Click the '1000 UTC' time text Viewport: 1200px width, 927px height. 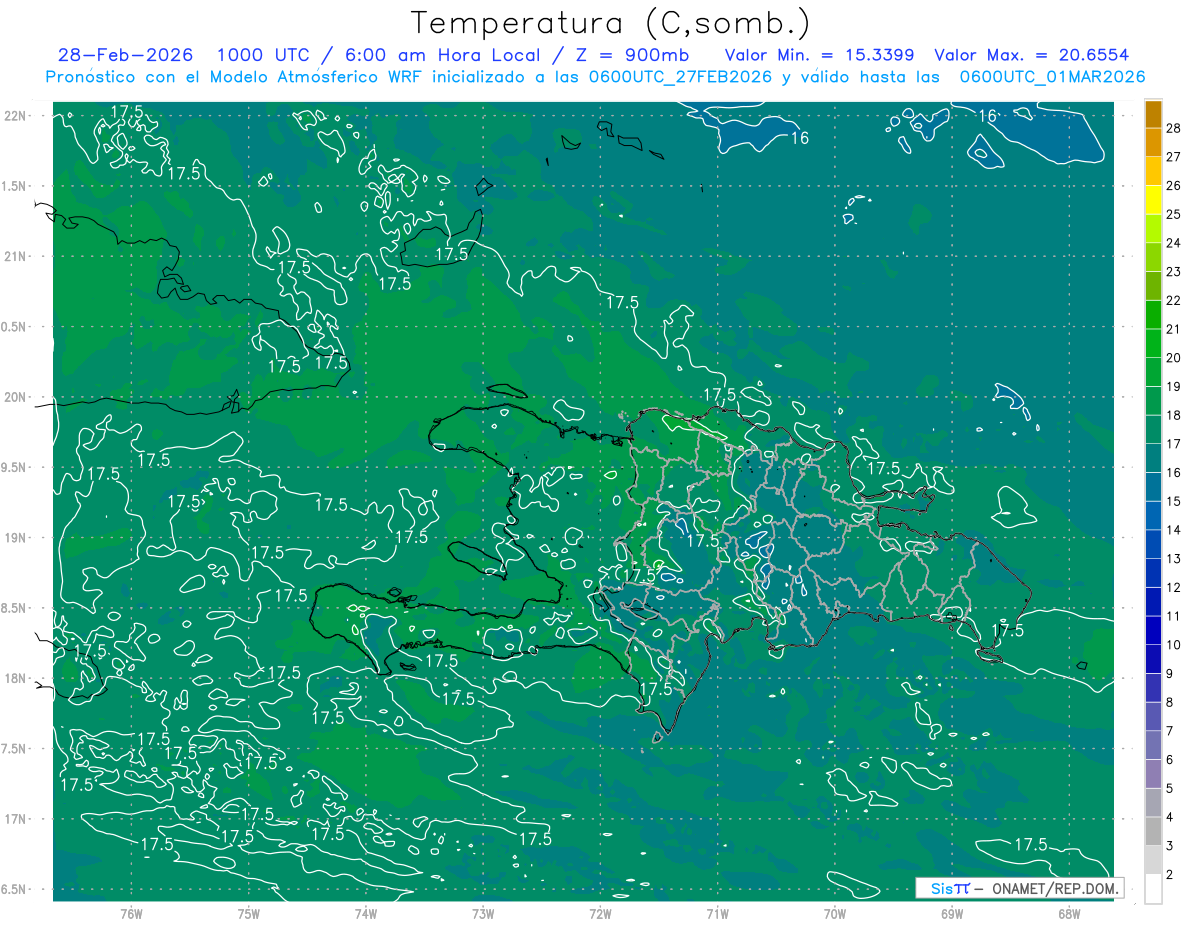point(262,55)
